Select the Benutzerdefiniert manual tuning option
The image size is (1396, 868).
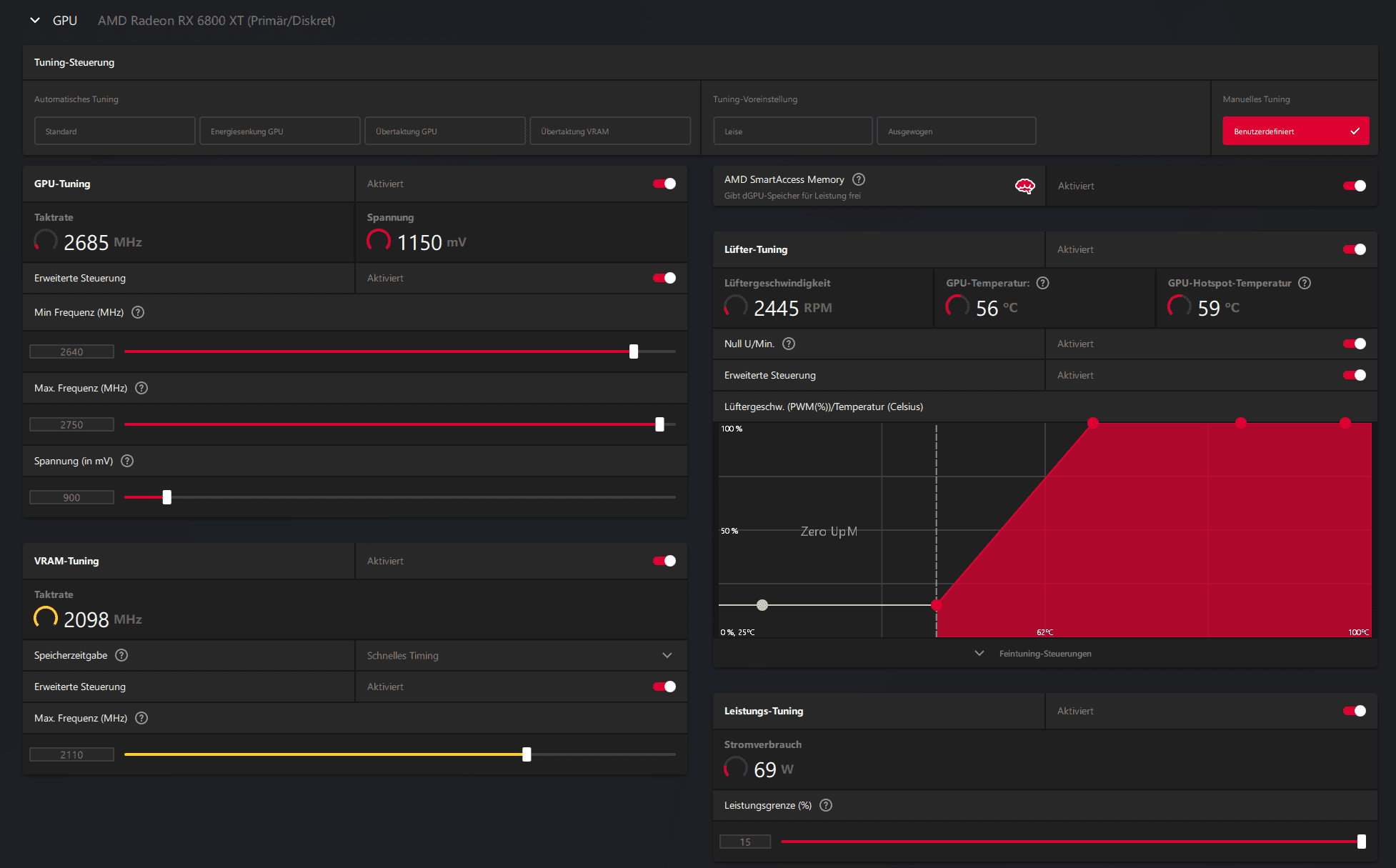coord(1295,131)
